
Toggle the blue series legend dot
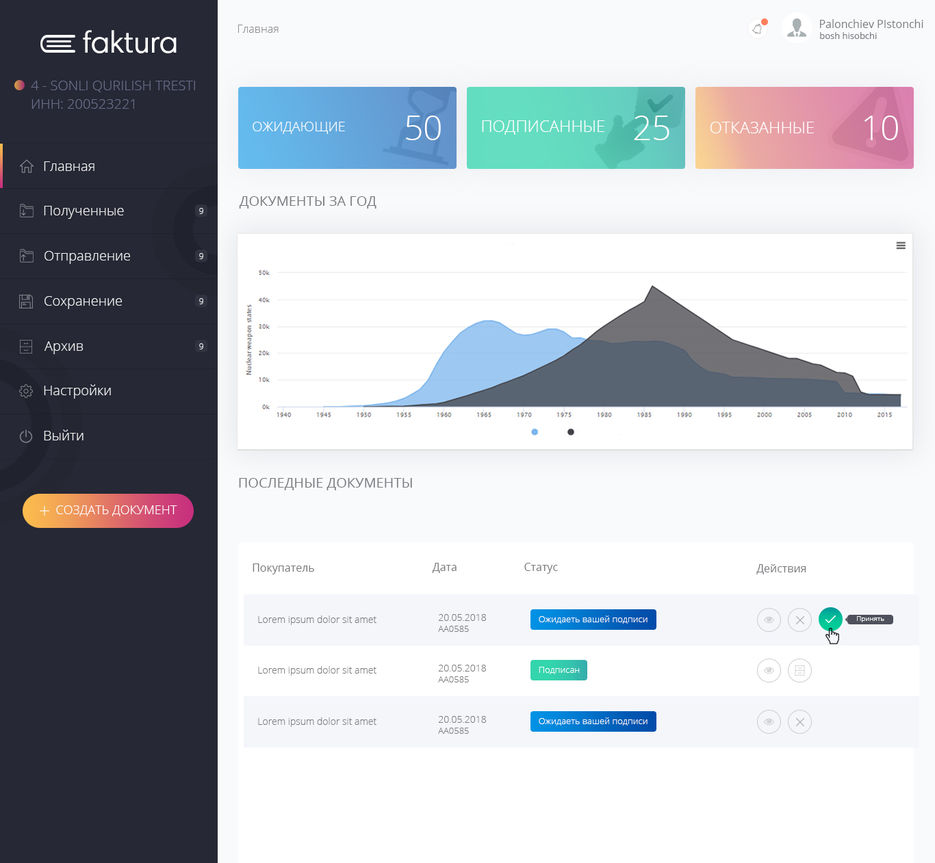pyautogui.click(x=535, y=432)
